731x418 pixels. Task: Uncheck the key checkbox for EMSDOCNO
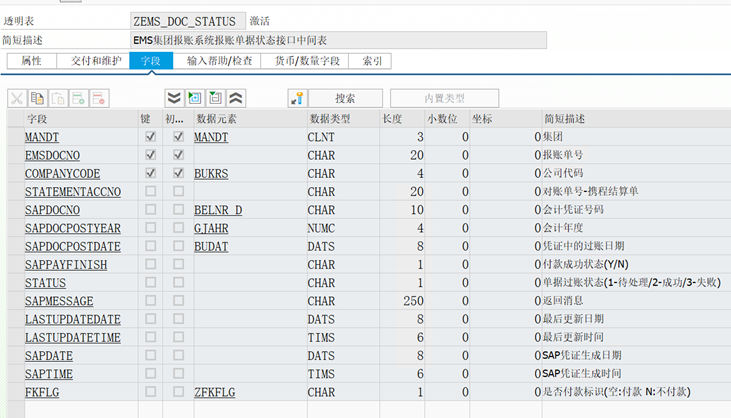(x=150, y=155)
